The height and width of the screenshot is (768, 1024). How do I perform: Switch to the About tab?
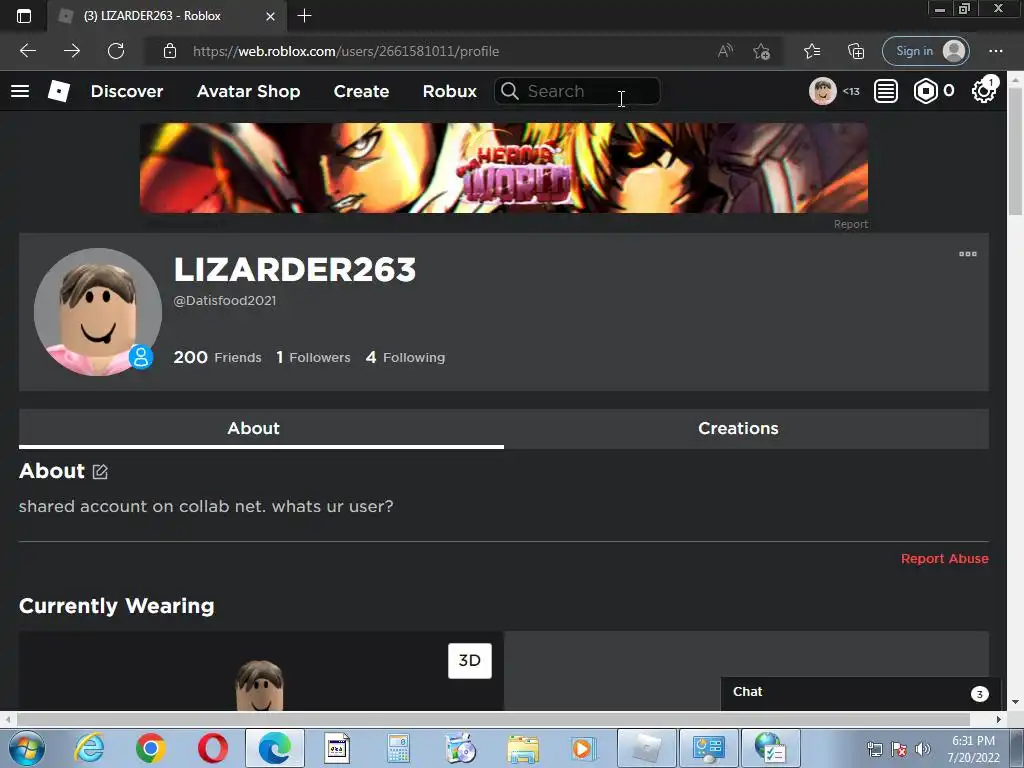(261, 428)
